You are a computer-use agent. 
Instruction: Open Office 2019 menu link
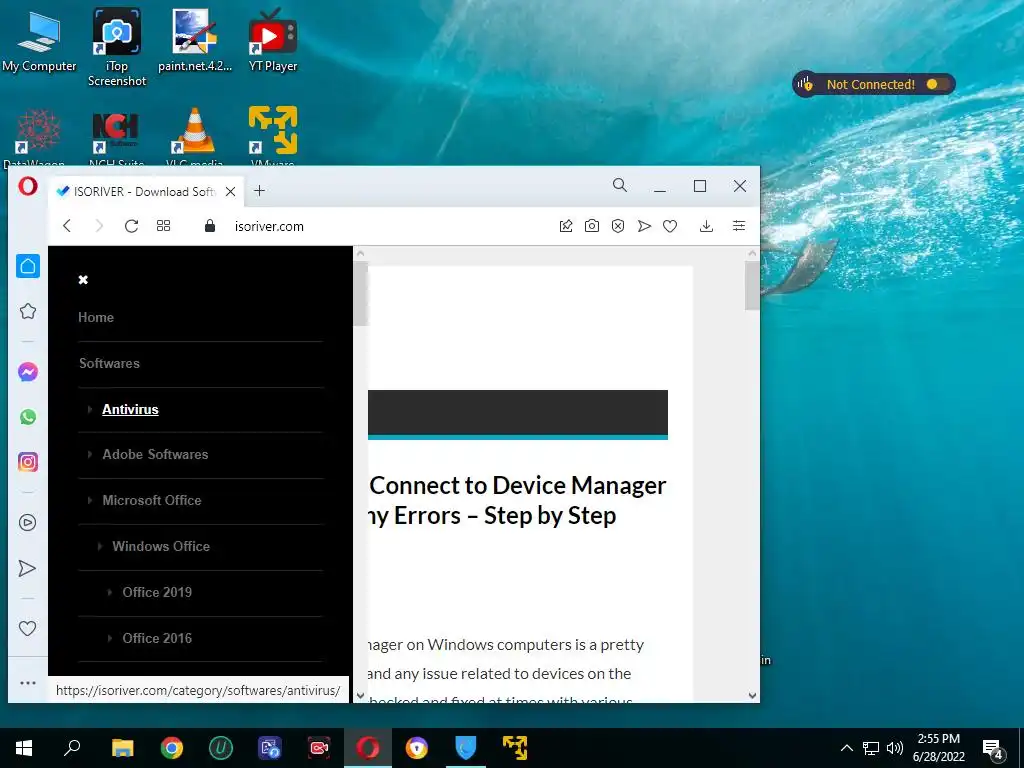tap(157, 592)
